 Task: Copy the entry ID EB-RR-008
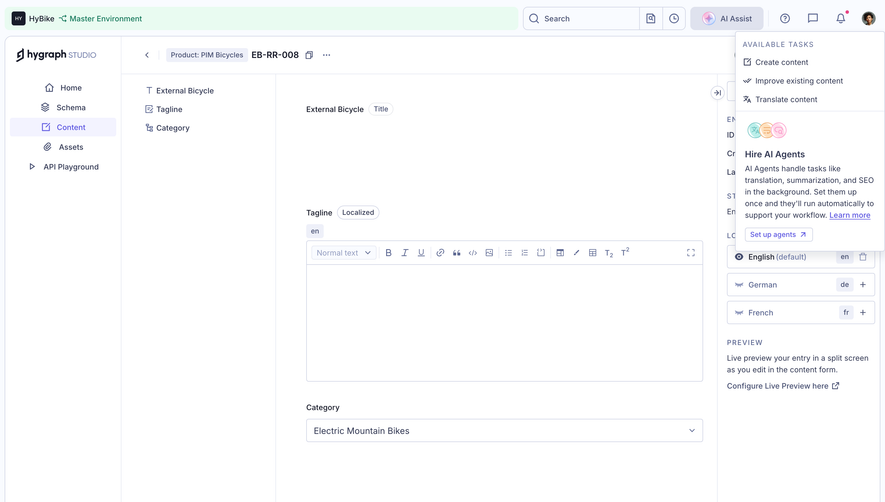pos(309,55)
